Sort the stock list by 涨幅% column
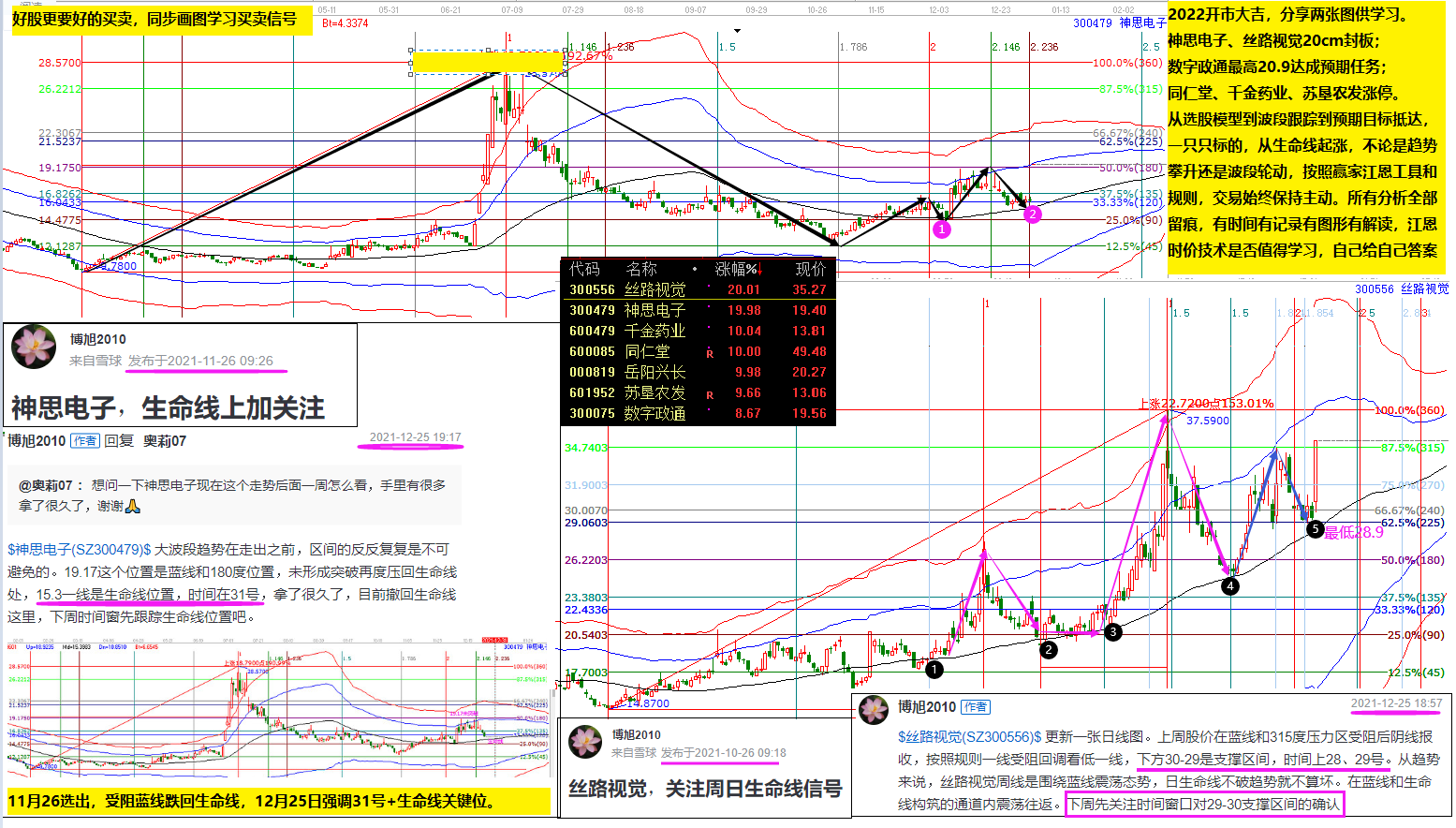 (x=738, y=270)
